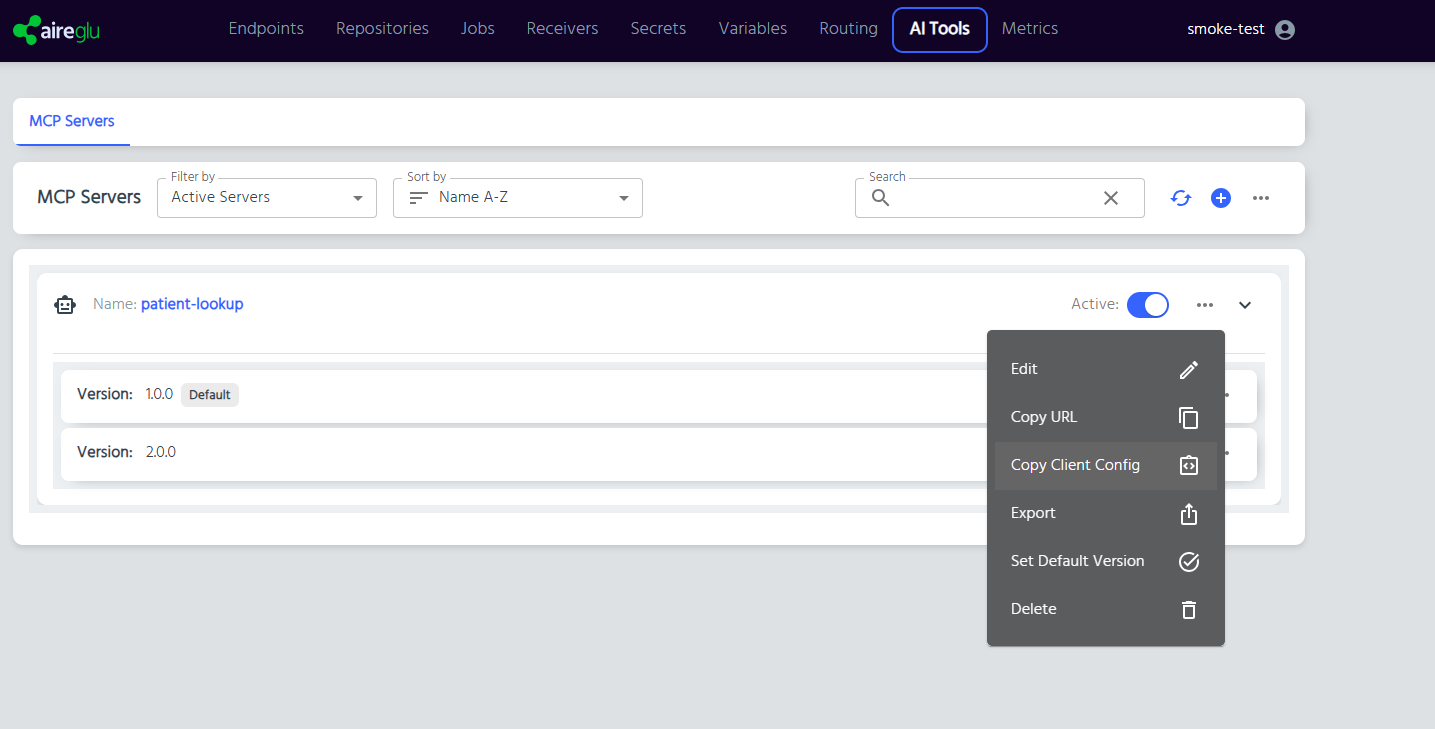Open the Endpoints navigation tab

click(x=266, y=29)
